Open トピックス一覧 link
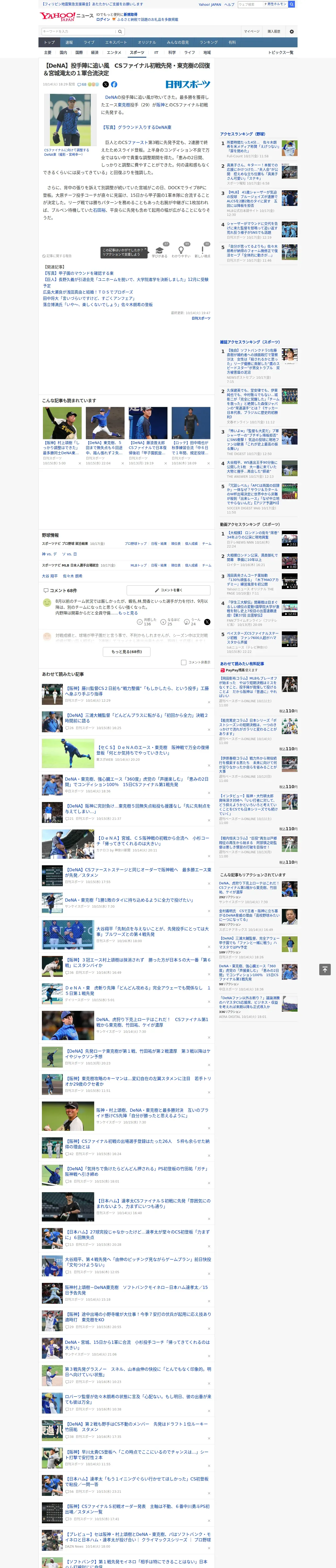Screen dimensions: 336x1568 [x=281, y=52]
